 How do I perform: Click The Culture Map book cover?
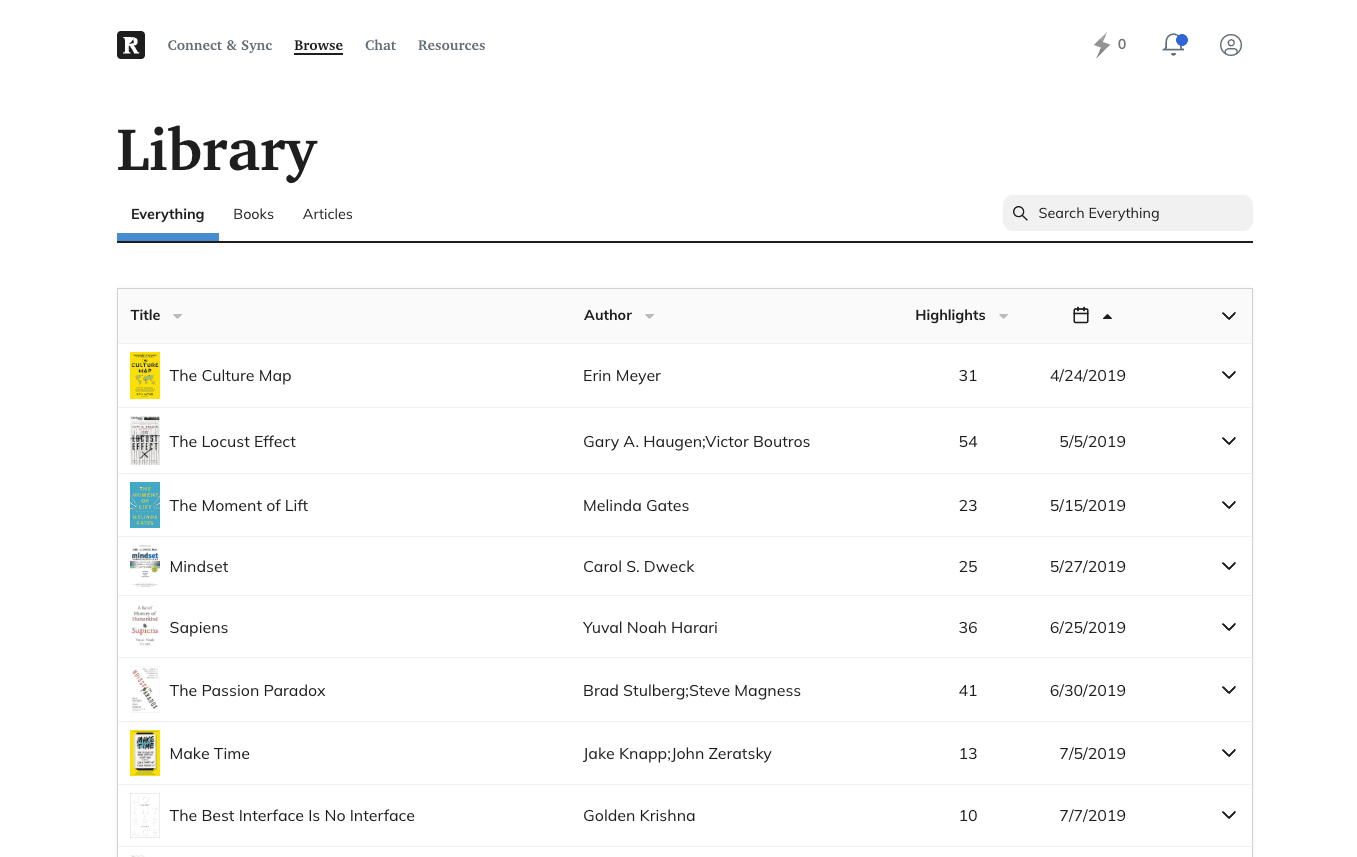pos(145,376)
